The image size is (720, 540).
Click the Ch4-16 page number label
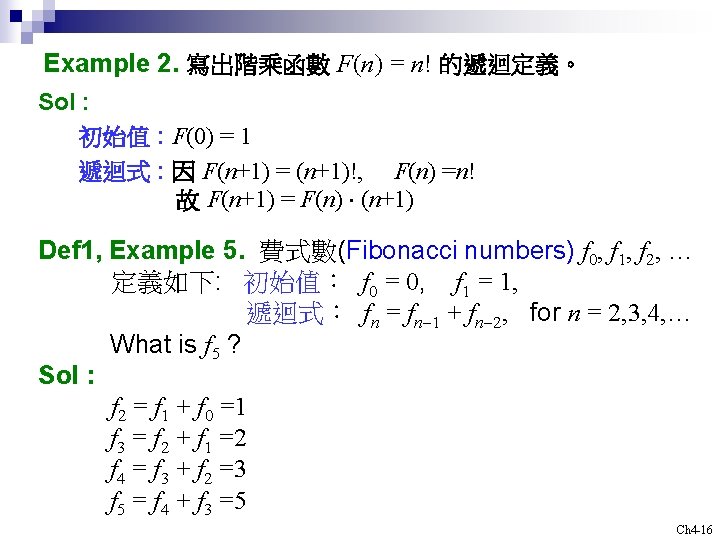(693, 530)
